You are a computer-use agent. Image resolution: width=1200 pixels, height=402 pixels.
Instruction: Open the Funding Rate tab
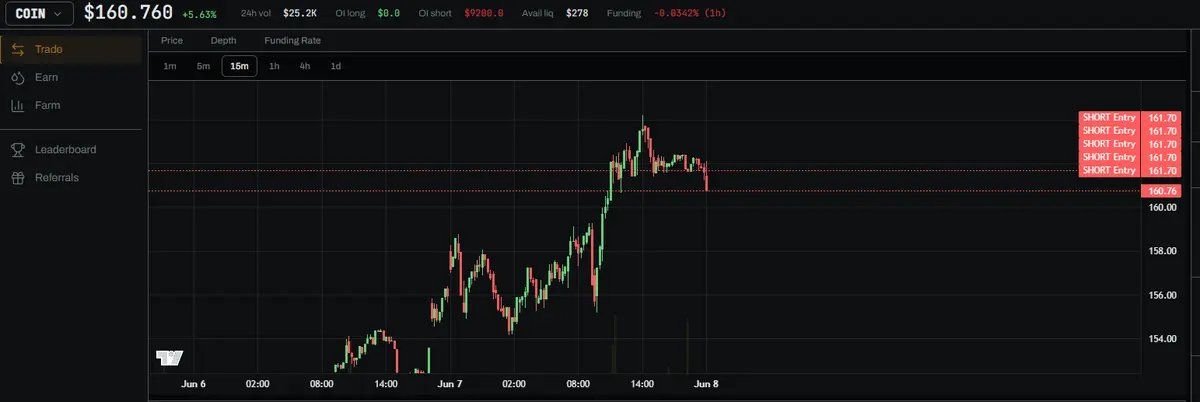point(292,40)
